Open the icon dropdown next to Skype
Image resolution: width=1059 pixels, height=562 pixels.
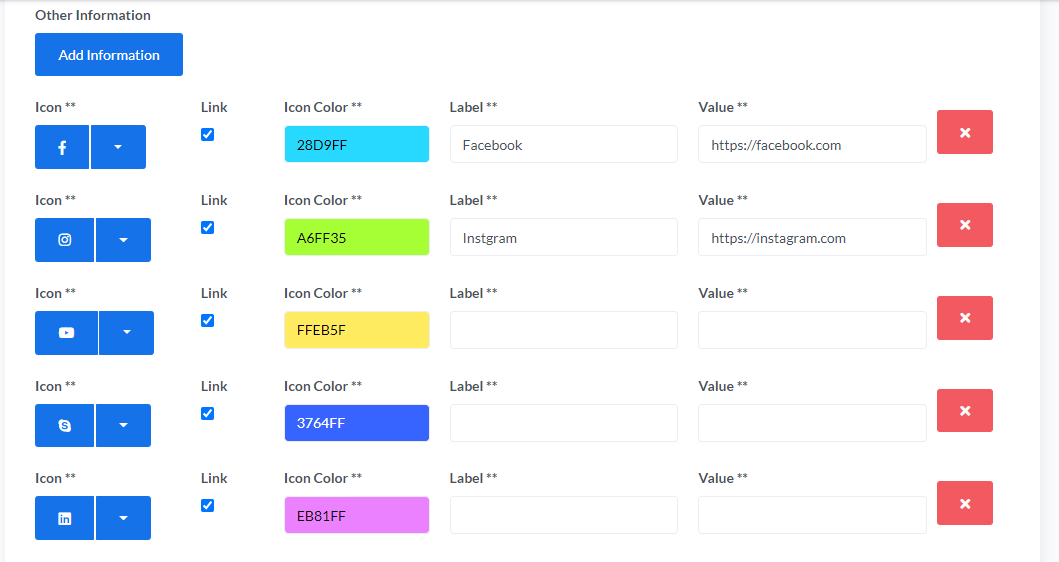coord(123,426)
